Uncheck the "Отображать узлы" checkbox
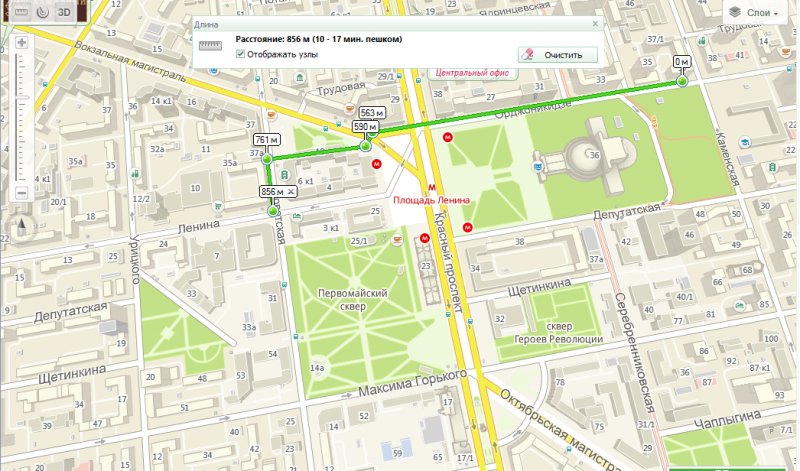This screenshot has height=471, width=800. point(240,54)
